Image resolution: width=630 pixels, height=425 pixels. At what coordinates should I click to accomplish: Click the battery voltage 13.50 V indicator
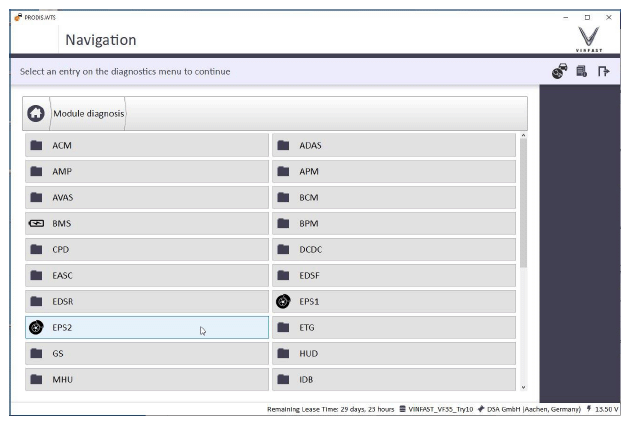tap(601, 409)
